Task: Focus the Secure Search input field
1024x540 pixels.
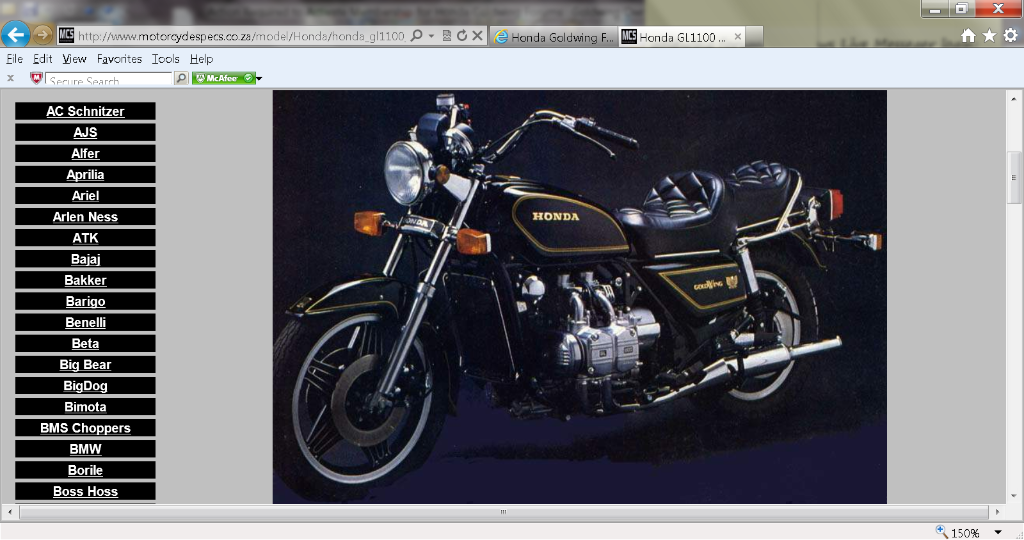Action: pyautogui.click(x=108, y=79)
